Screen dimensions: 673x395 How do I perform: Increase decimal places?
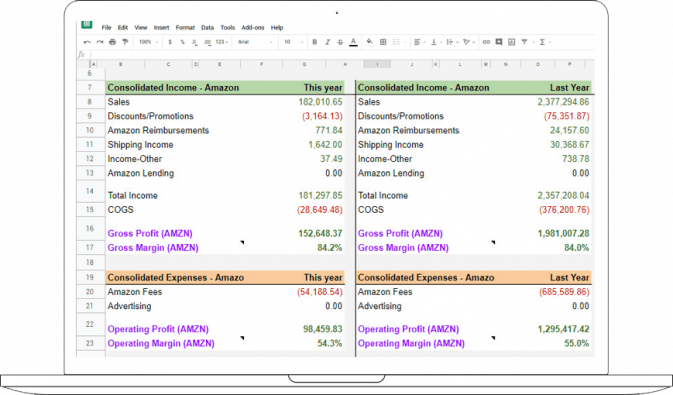click(207, 42)
